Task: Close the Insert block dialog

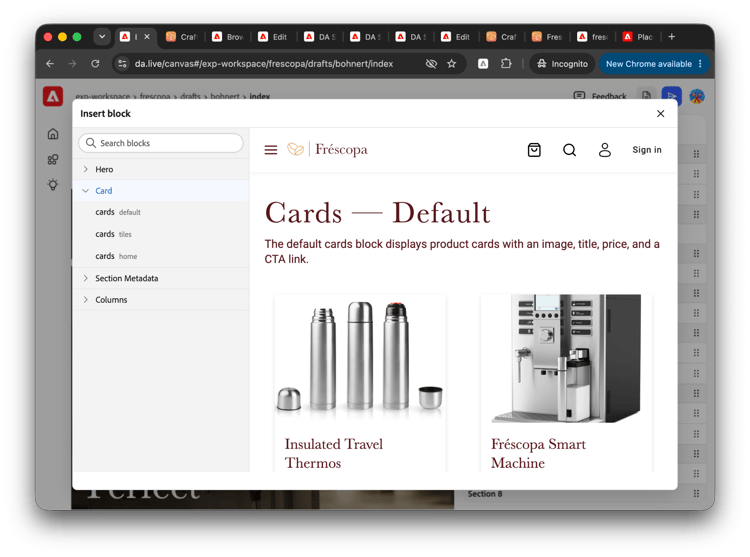Action: (x=661, y=114)
